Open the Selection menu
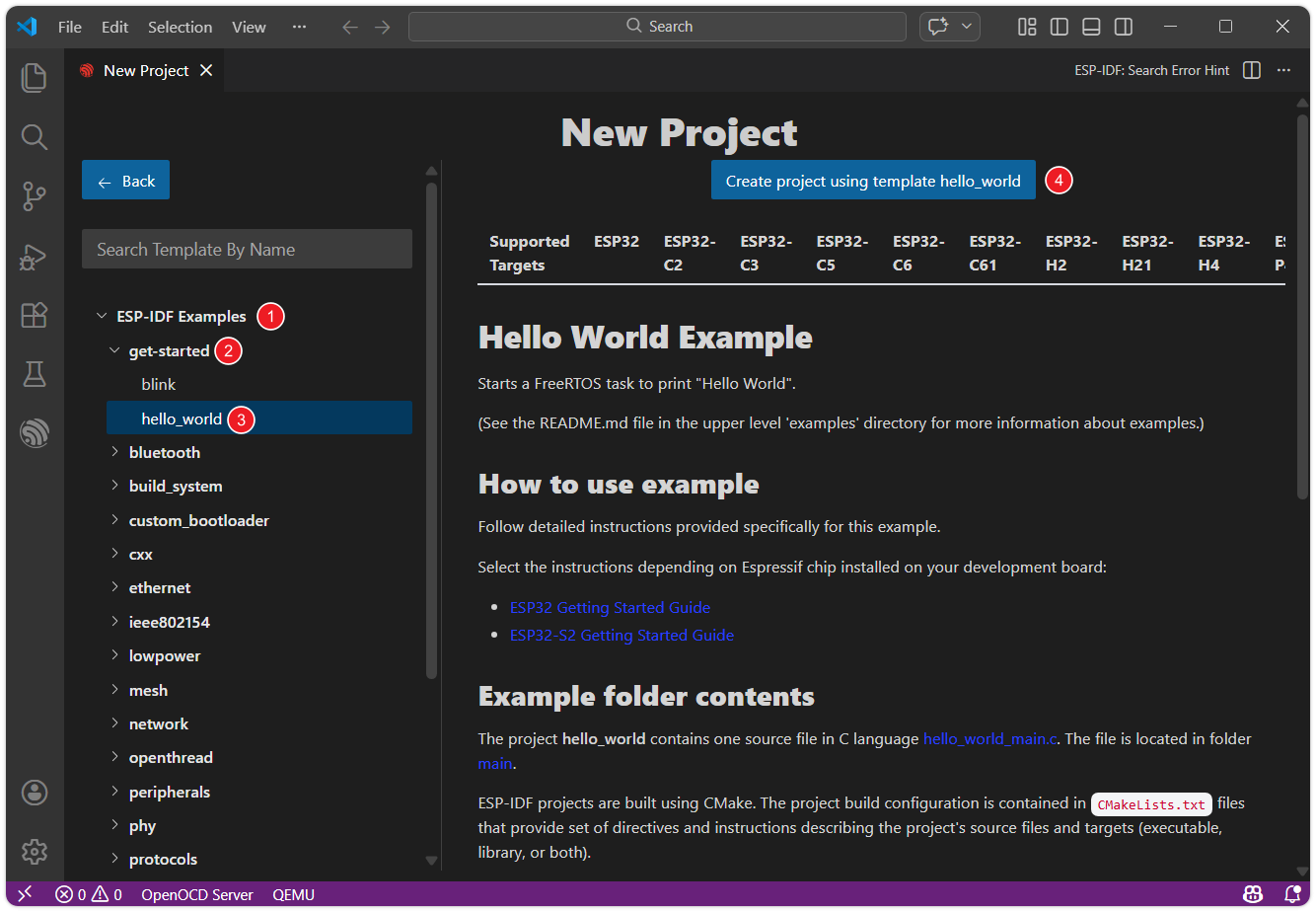The width and height of the screenshot is (1316, 912). 180,27
